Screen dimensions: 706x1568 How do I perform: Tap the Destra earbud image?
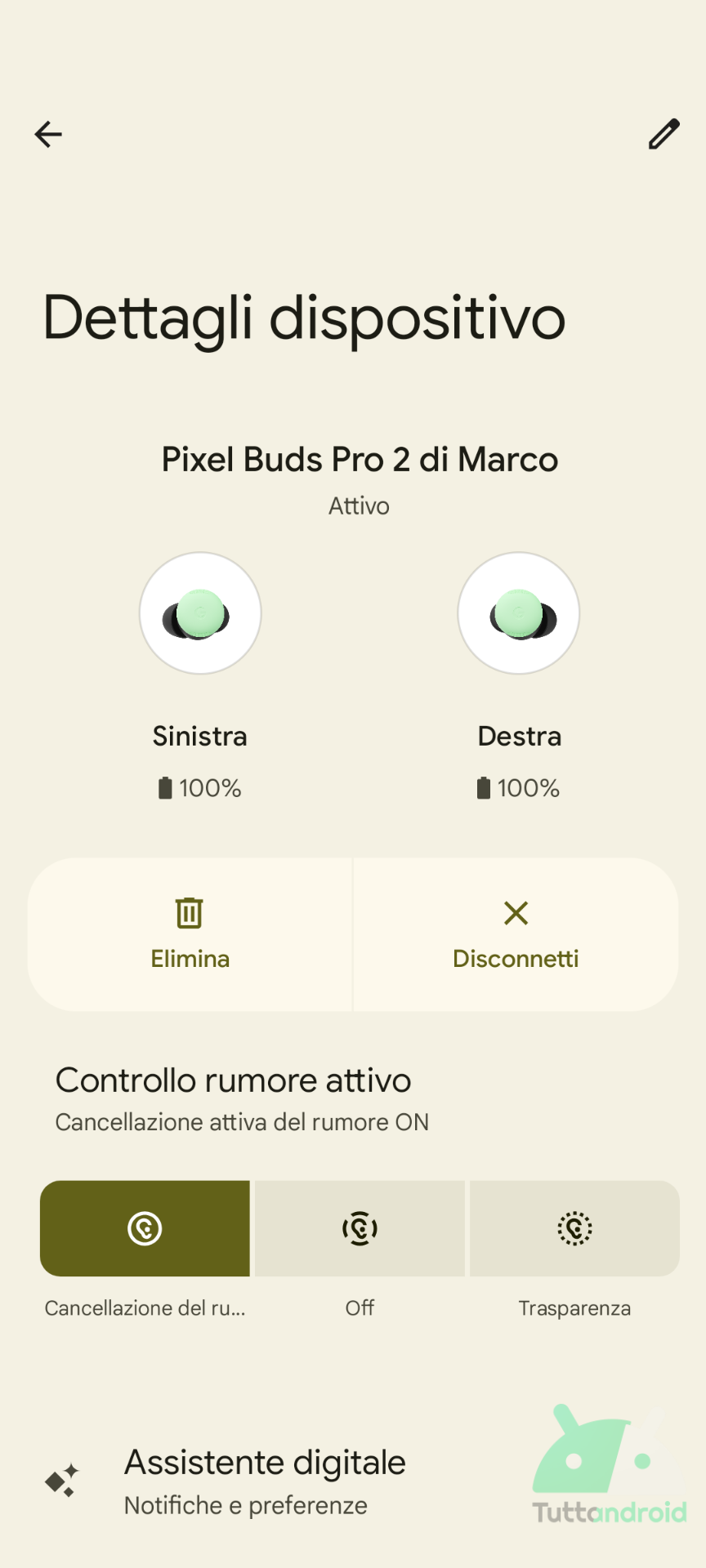(519, 613)
